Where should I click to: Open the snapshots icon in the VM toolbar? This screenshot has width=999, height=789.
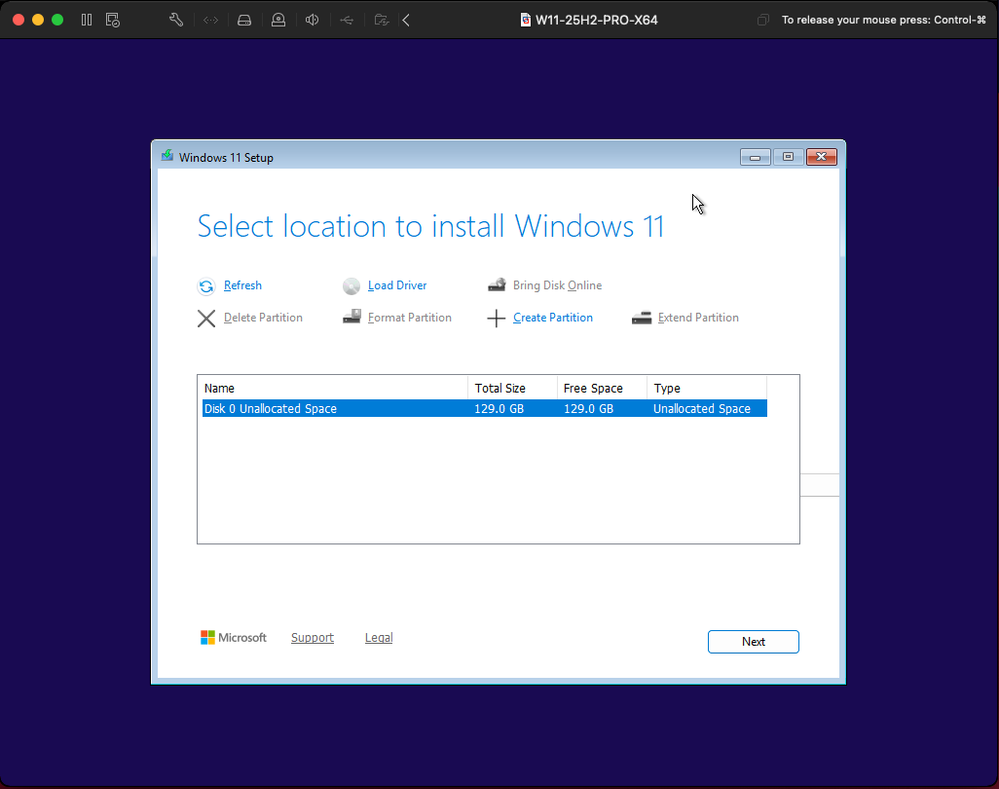pos(113,20)
